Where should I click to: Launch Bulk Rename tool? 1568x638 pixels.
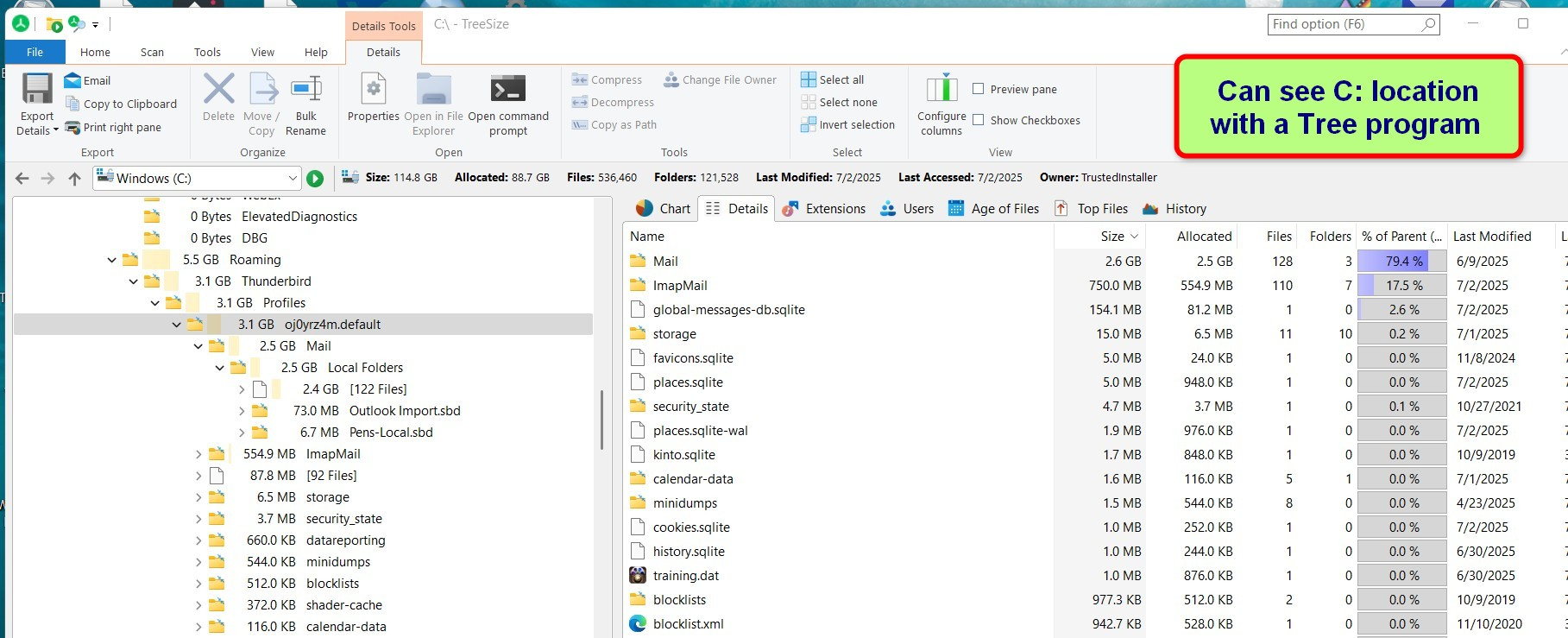(x=305, y=105)
